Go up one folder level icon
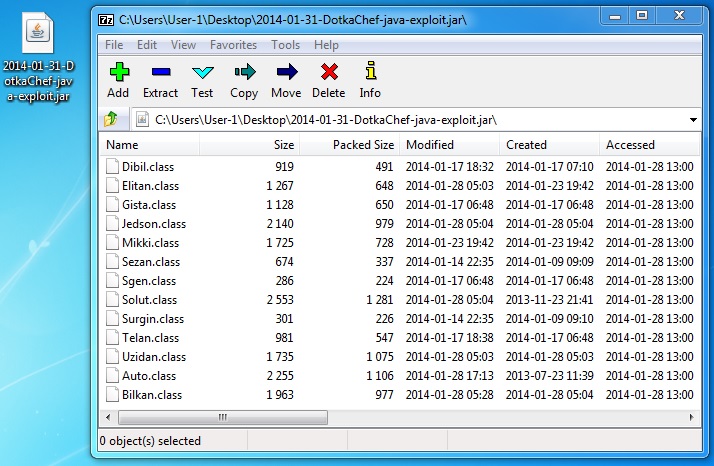Image resolution: width=714 pixels, height=466 pixels. [111, 119]
